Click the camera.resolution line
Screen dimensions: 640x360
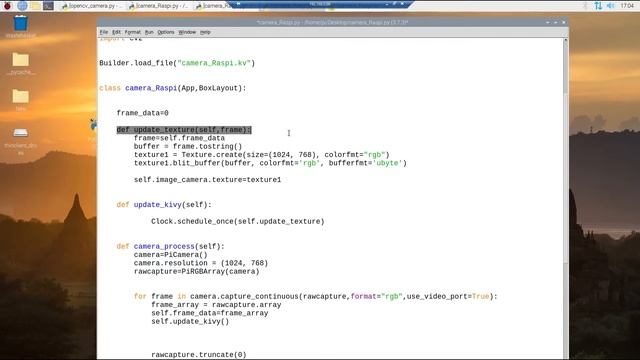click(201, 263)
